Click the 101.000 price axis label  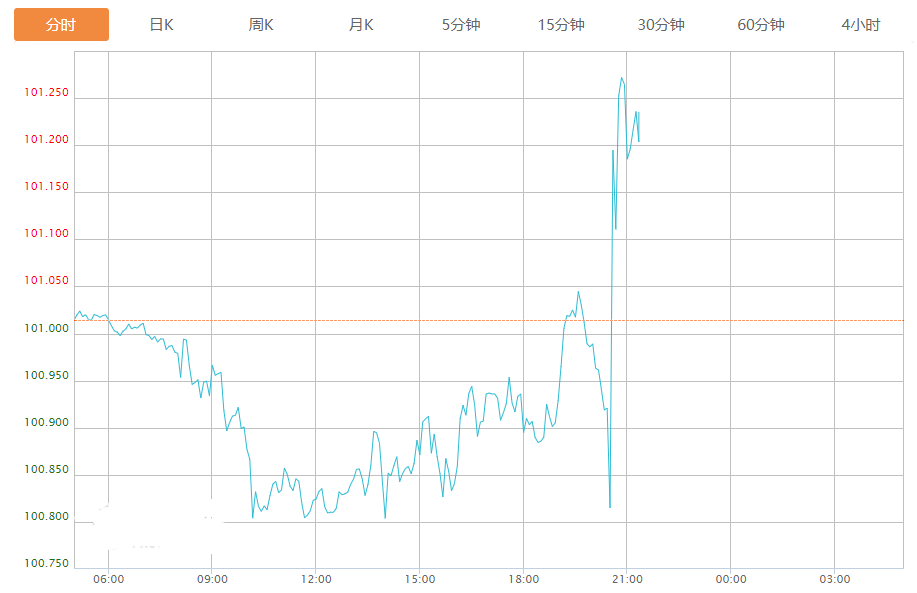(47, 329)
